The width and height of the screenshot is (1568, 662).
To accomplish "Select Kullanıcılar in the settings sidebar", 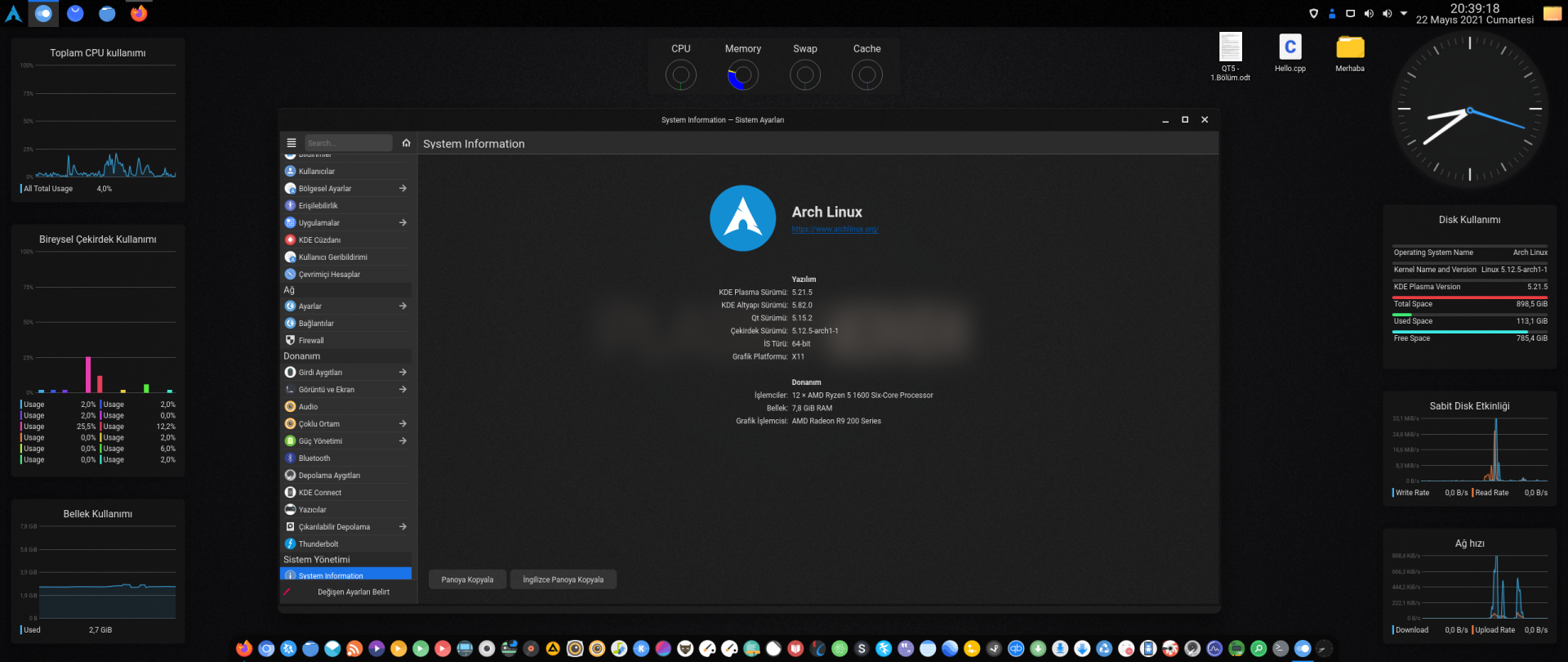I will [x=345, y=172].
